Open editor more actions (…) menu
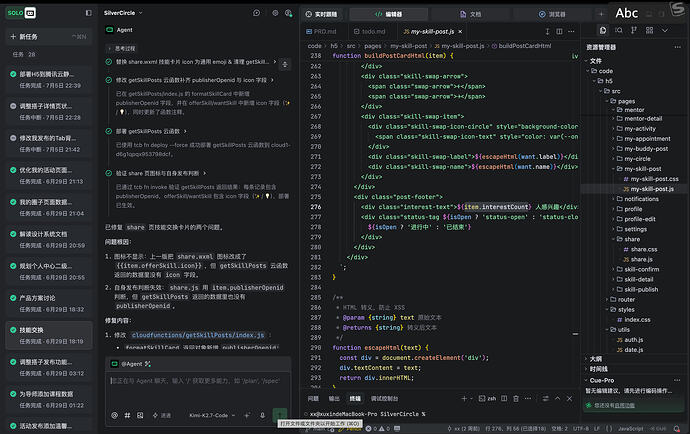This screenshot has width=690, height=434. (571, 31)
